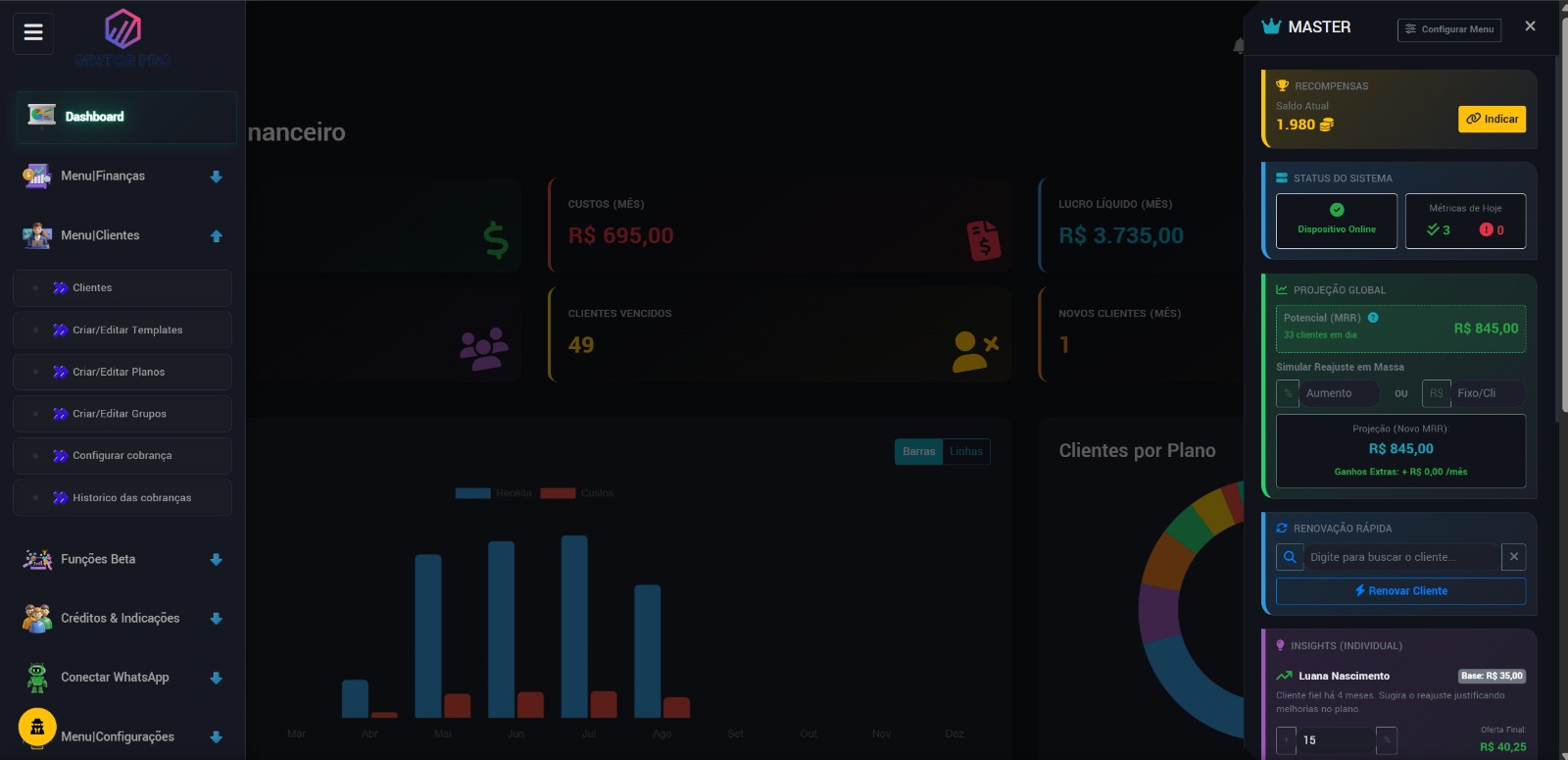
Task: Open the hamburger menu in the sidebar
Action: tap(33, 32)
